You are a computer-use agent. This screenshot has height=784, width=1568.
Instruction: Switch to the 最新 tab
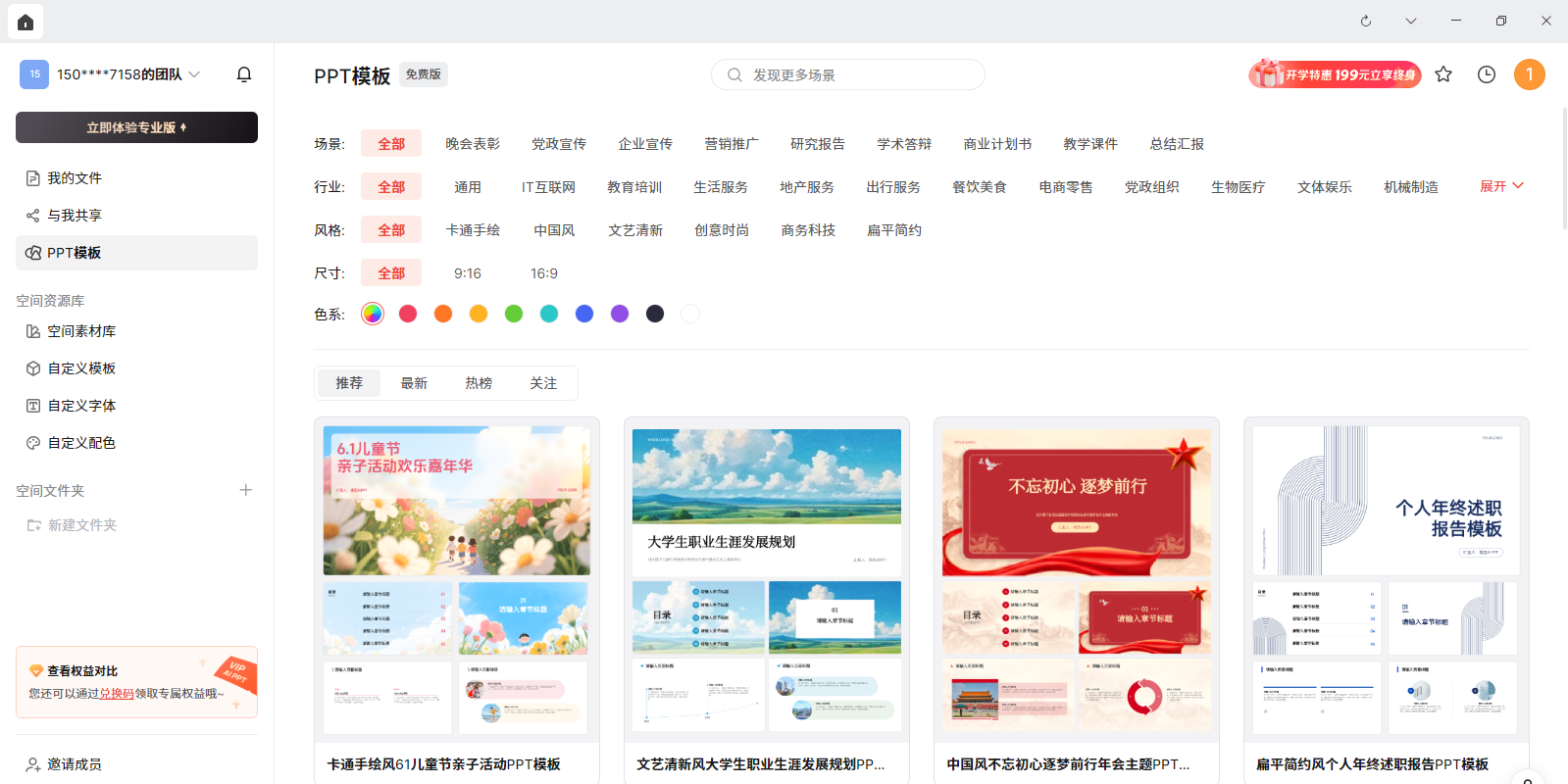(414, 383)
